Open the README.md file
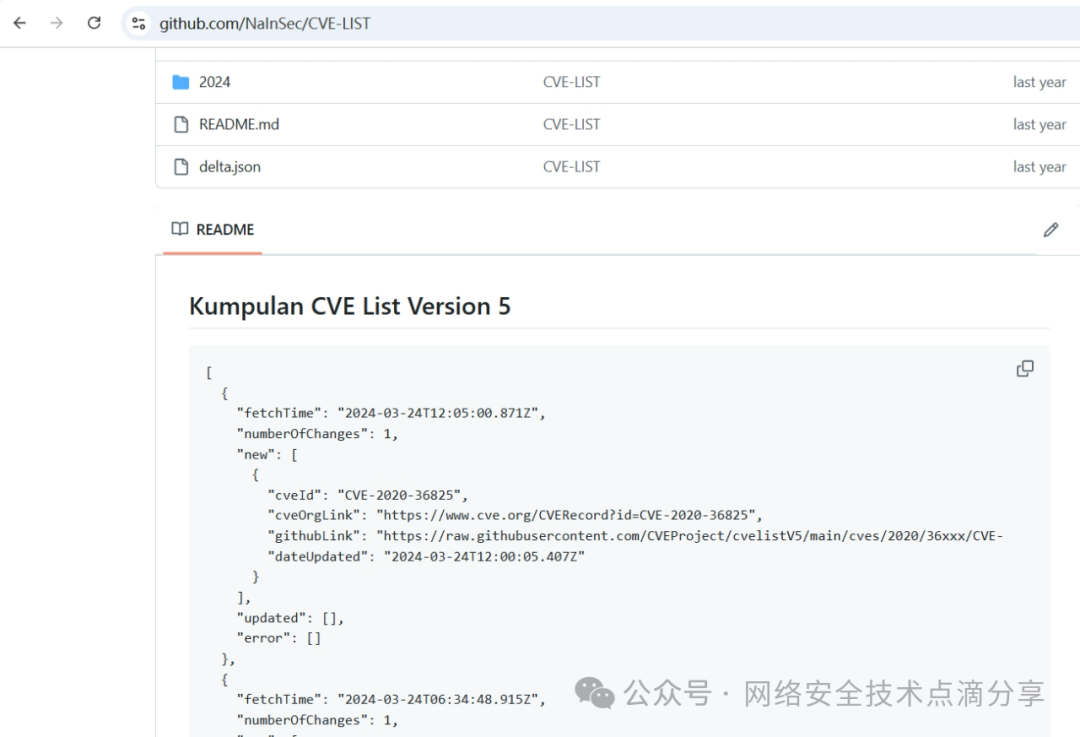 click(239, 125)
